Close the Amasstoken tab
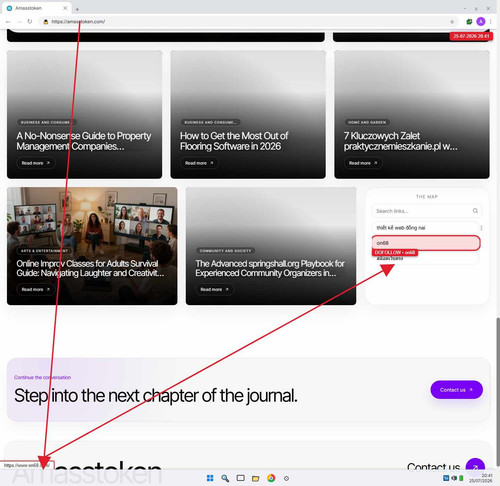The image size is (500, 486). click(65, 8)
